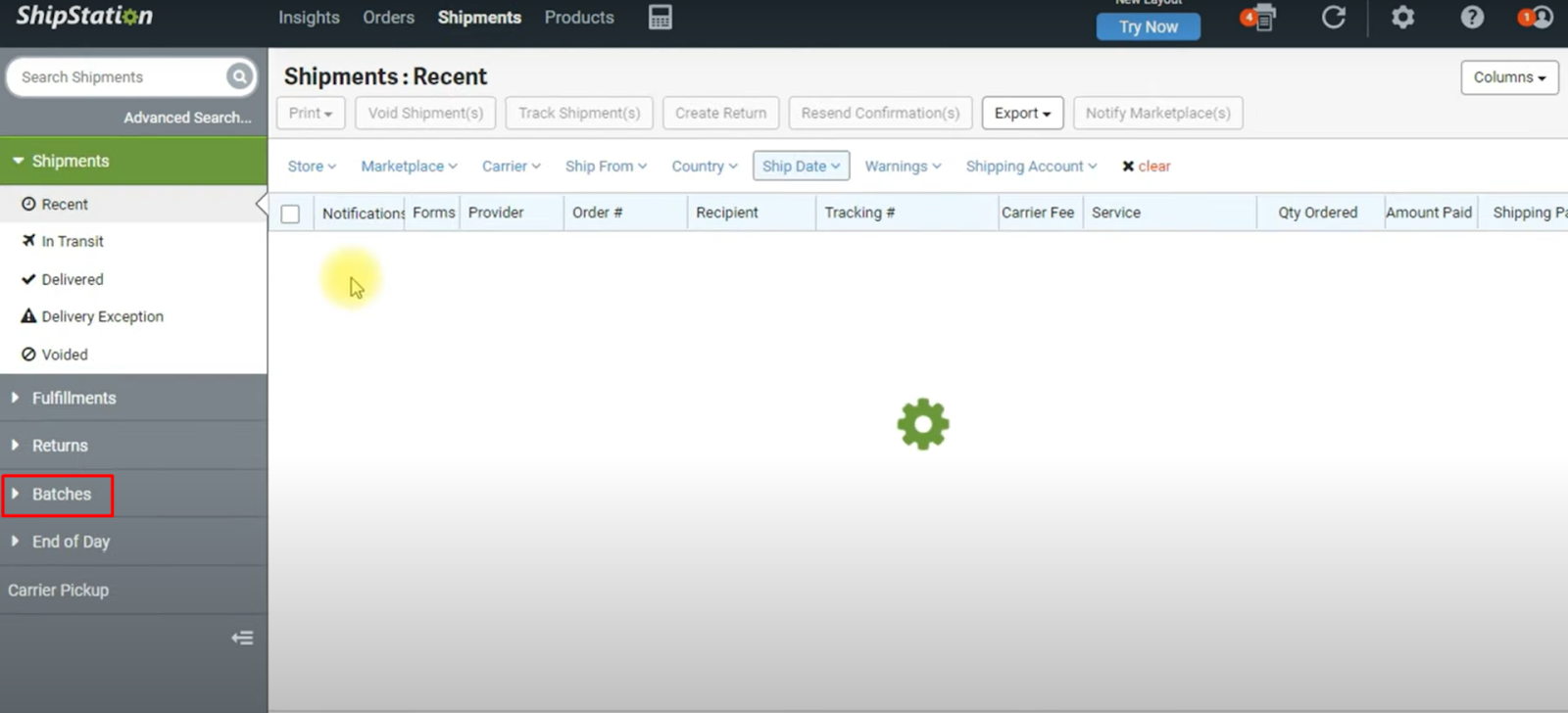
Task: Go to the Orders tab
Action: coord(388,18)
